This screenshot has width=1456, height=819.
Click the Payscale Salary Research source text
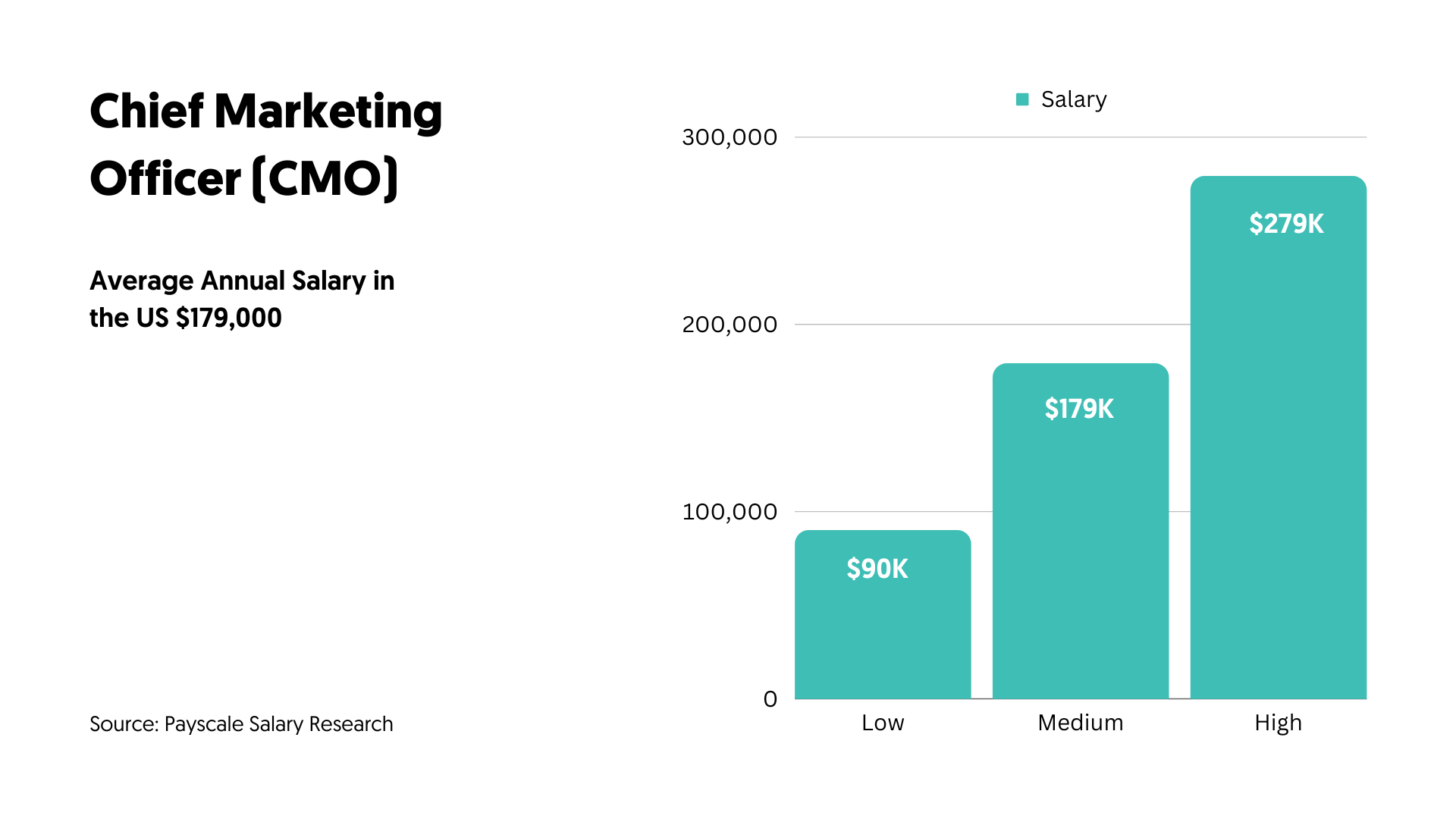point(241,724)
